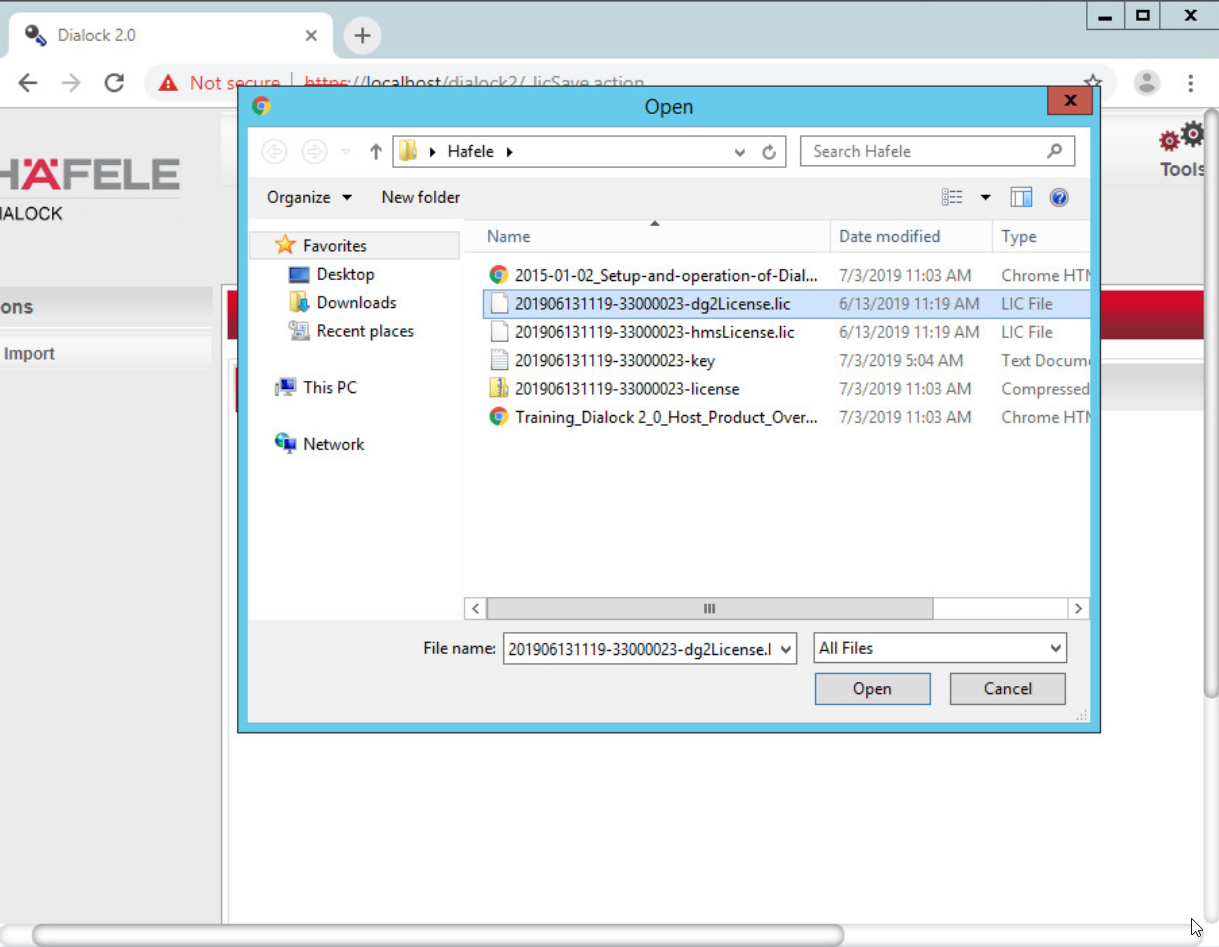Viewport: 1219px width, 947px height.
Task: Expand the root breadcrumb arrow before Hafele
Action: (433, 152)
